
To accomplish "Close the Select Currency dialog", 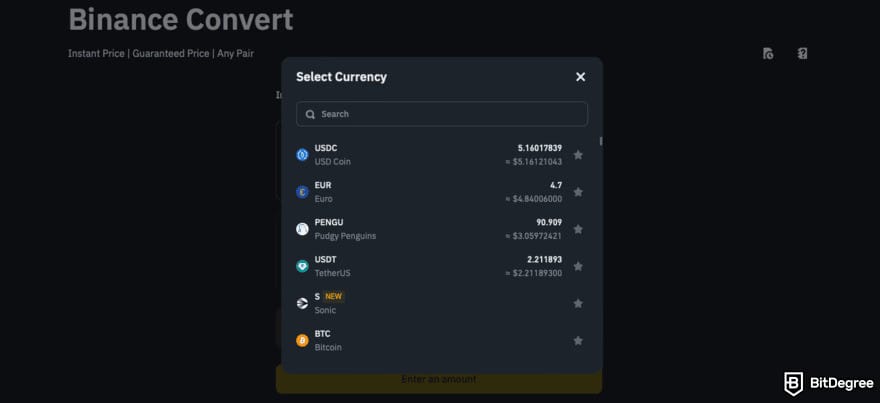I will (x=580, y=77).
